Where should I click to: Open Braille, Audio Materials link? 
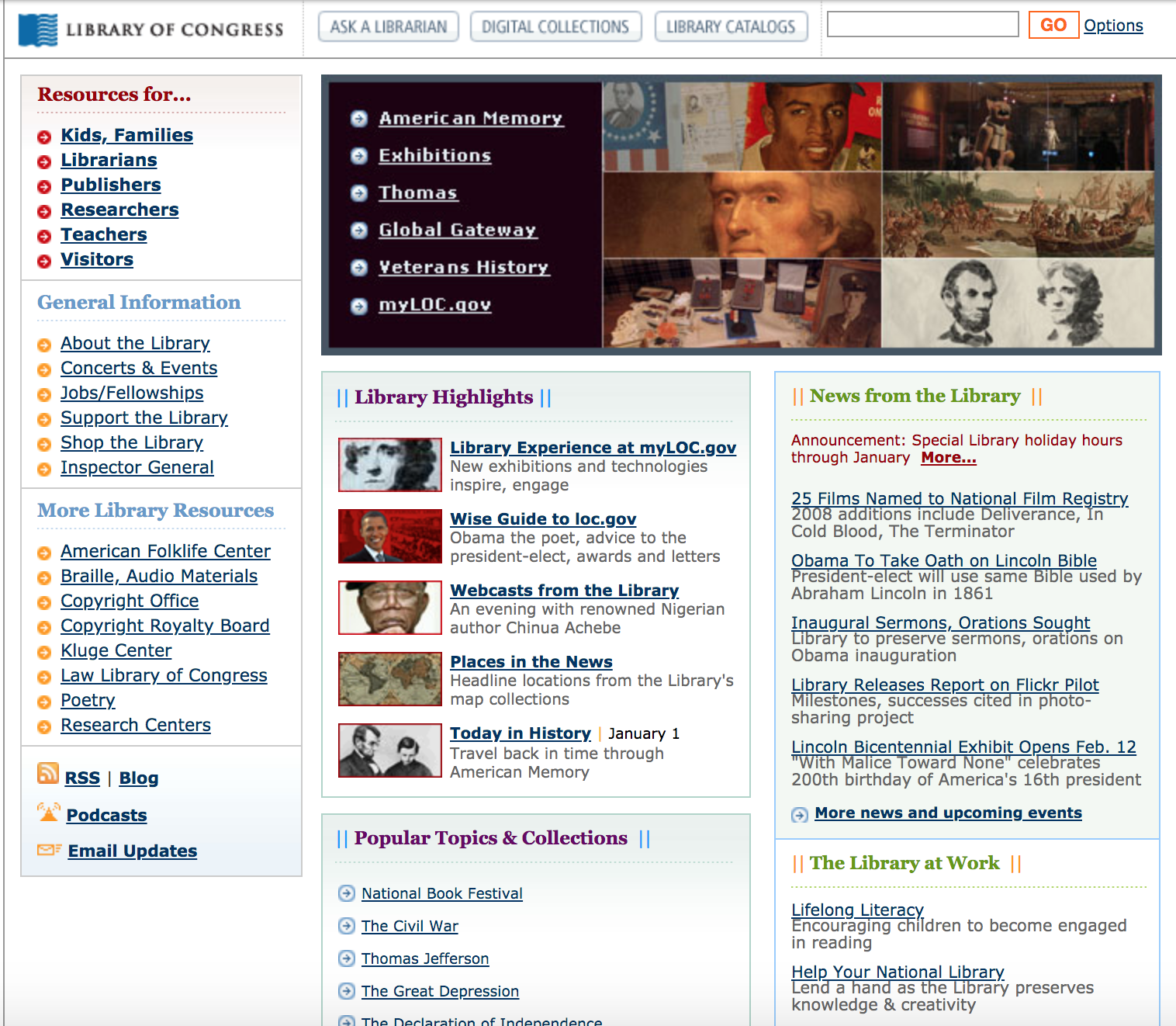tap(159, 576)
